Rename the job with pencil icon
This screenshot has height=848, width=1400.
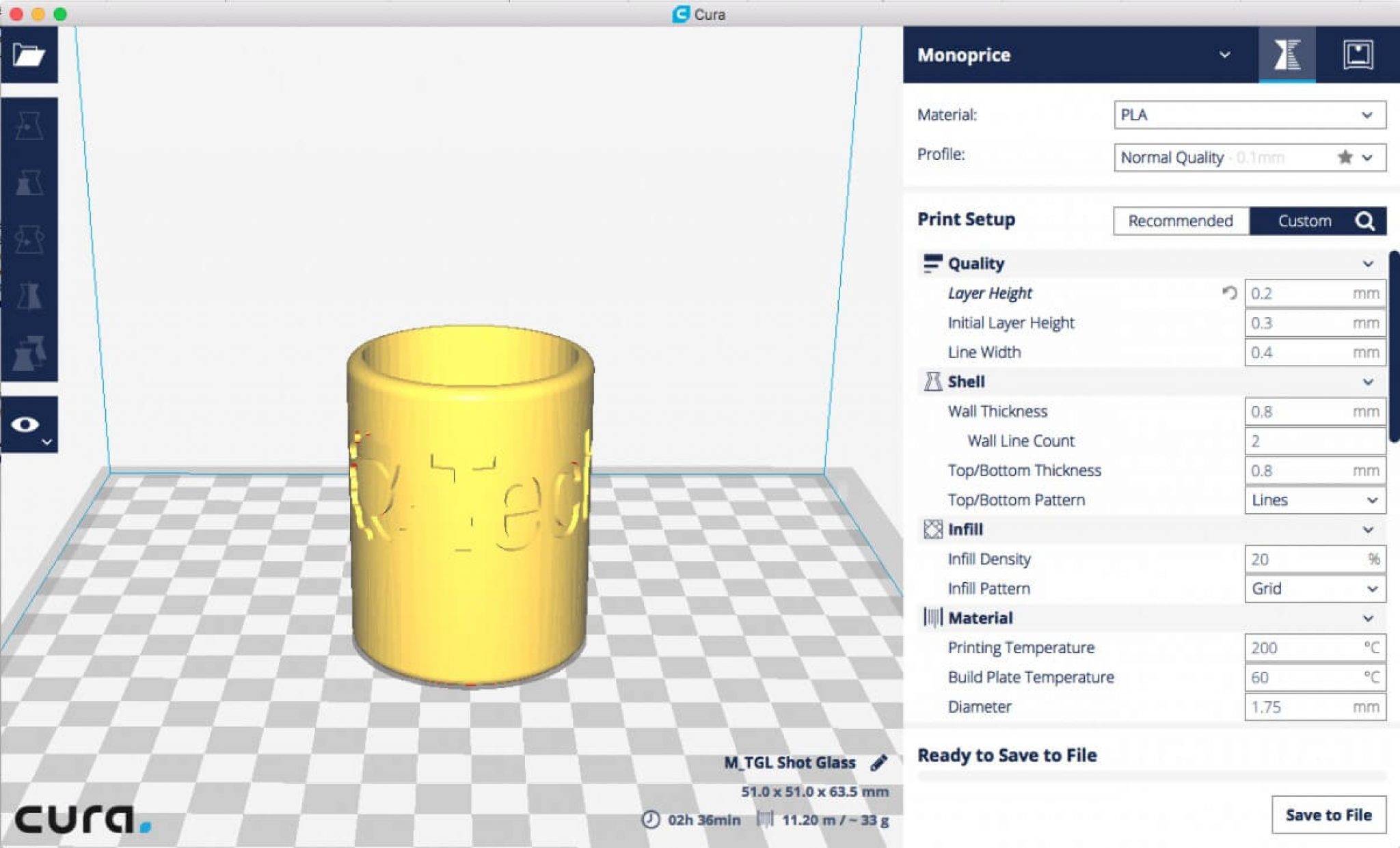coord(878,763)
